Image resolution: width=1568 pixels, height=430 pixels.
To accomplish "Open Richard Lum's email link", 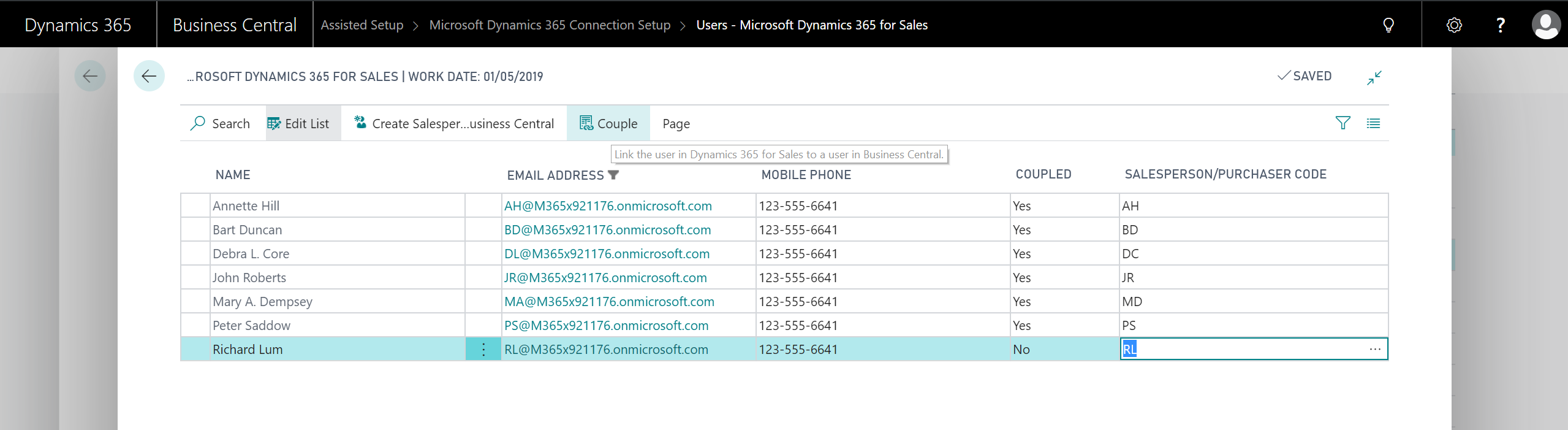I will tap(606, 350).
